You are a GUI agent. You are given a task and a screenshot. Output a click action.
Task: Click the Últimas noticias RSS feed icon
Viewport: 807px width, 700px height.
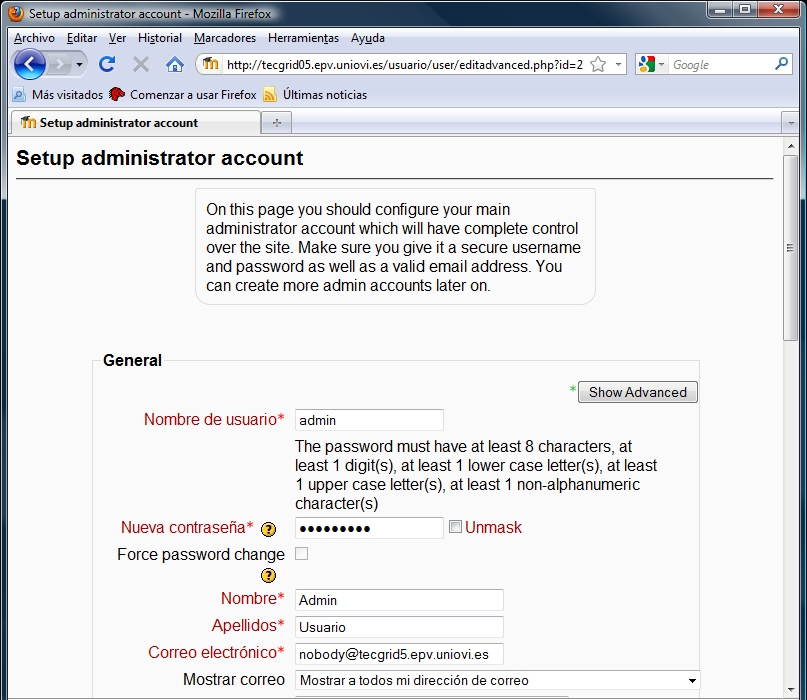(x=270, y=95)
